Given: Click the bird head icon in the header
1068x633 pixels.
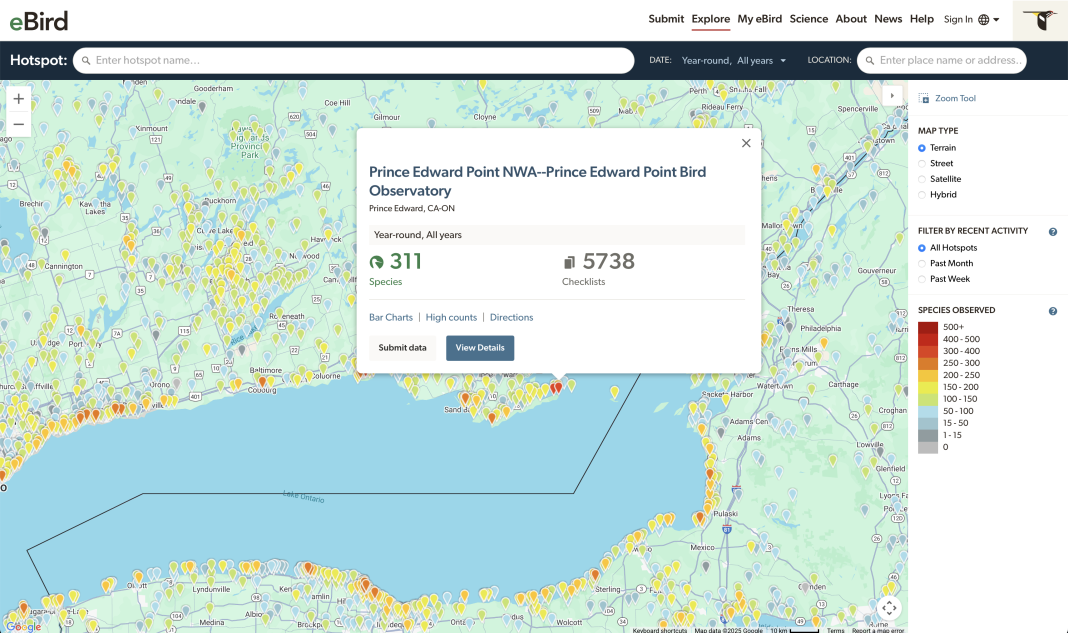Looking at the screenshot, I should click(x=1040, y=19).
